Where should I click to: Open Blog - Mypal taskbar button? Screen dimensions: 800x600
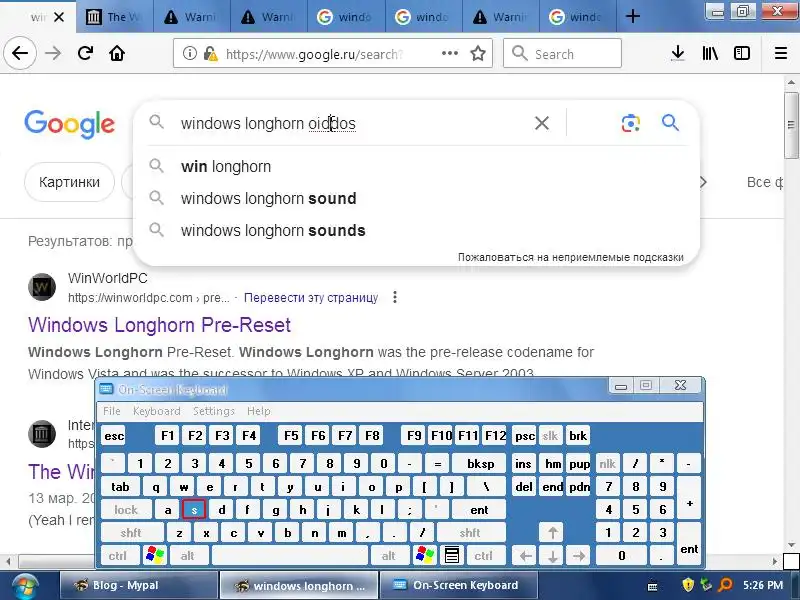coord(139,585)
